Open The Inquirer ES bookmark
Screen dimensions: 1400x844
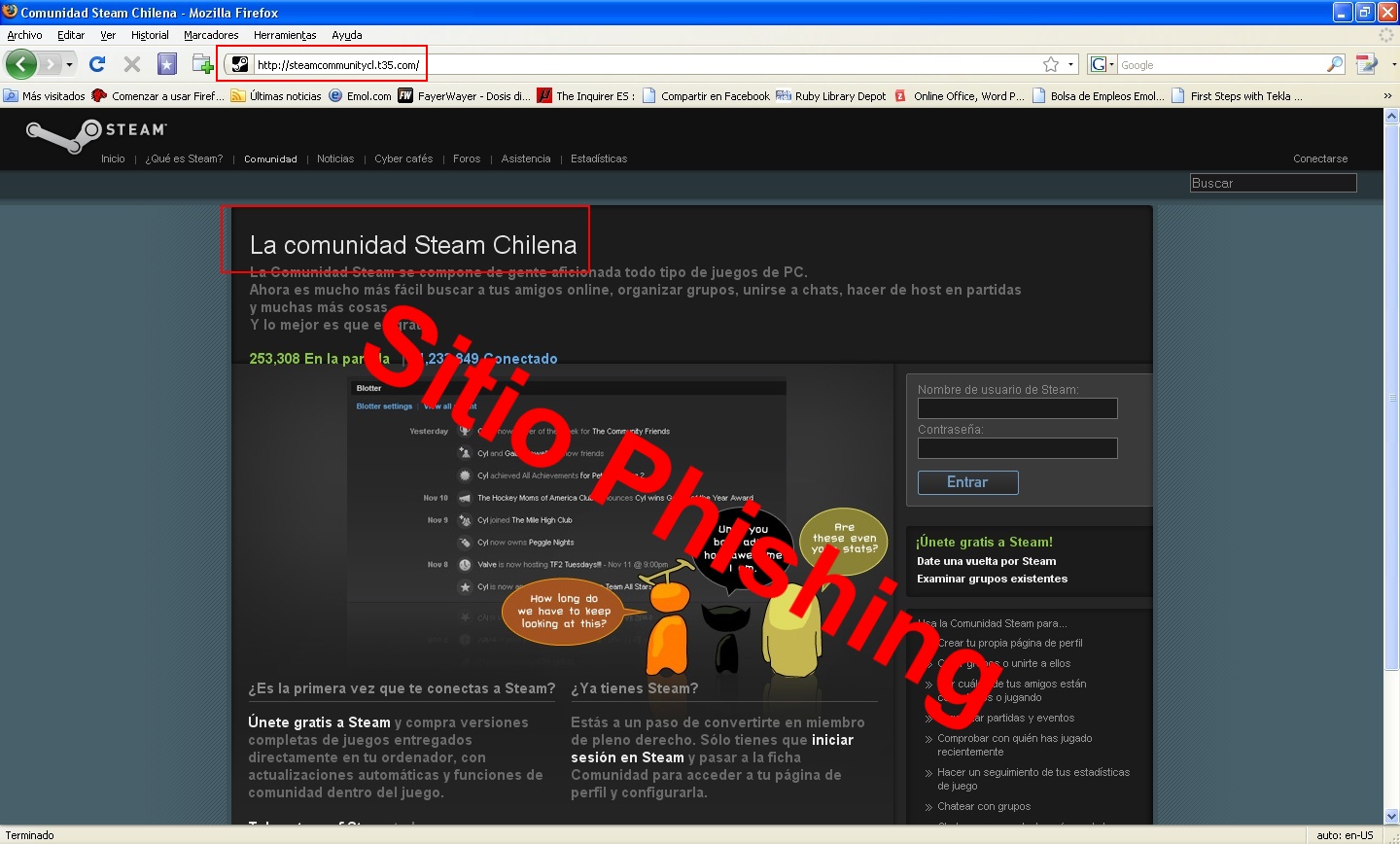point(586,96)
